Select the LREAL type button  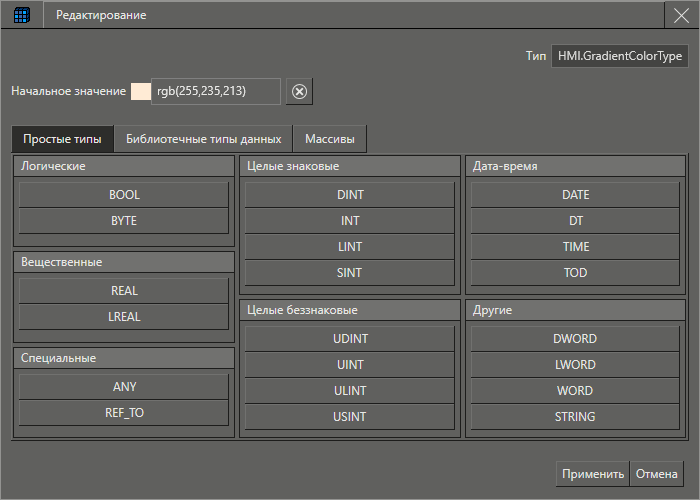point(125,317)
